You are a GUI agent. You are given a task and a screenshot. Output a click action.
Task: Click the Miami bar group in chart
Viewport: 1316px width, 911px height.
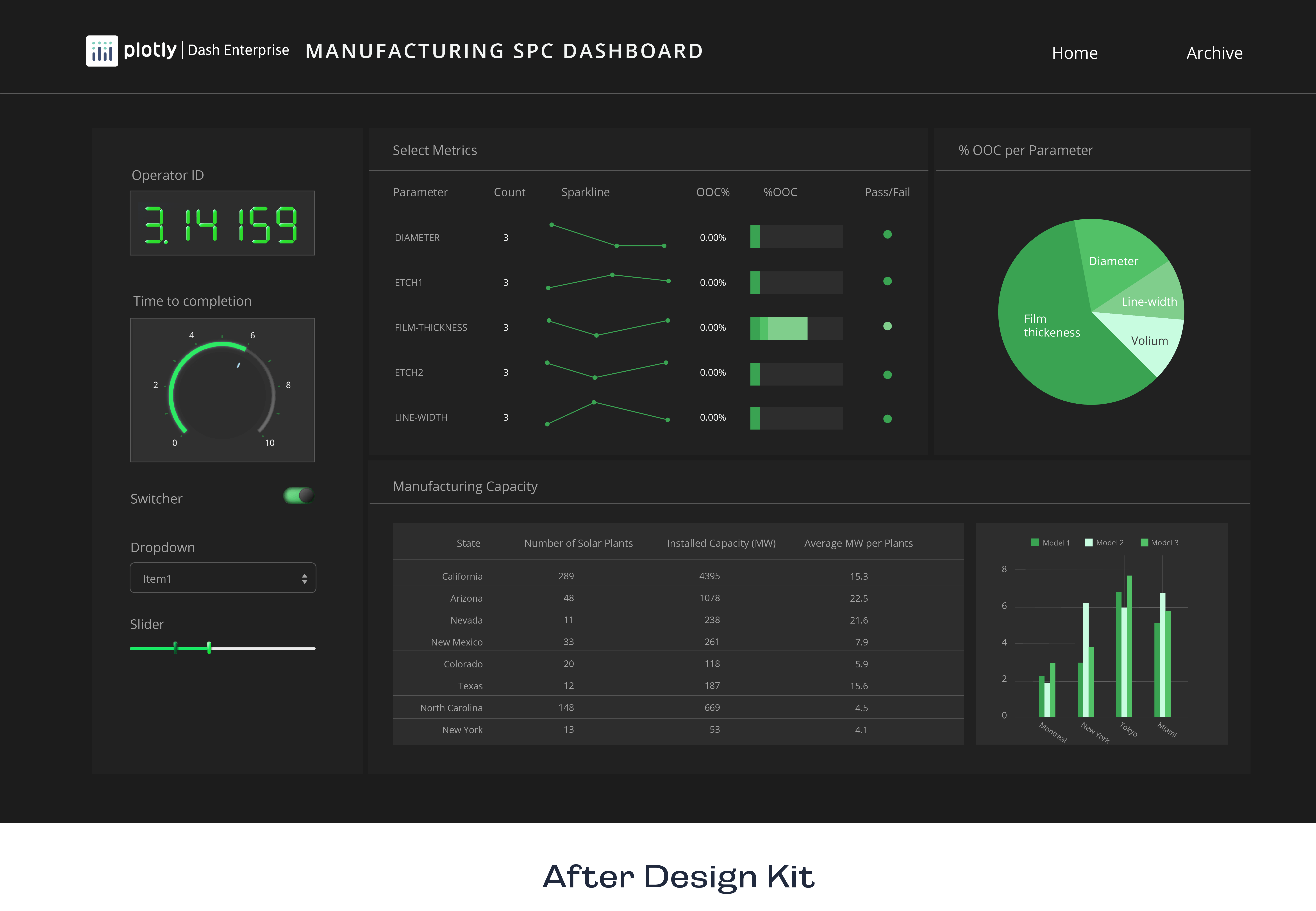pyautogui.click(x=1162, y=655)
